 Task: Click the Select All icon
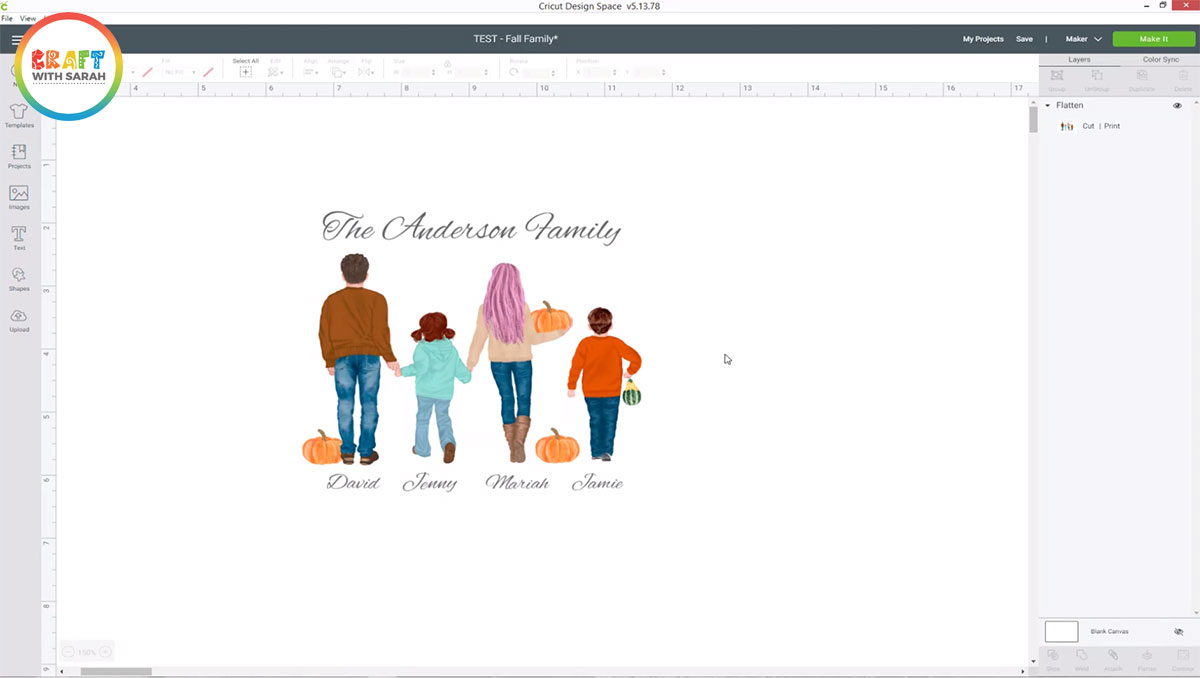click(245, 71)
